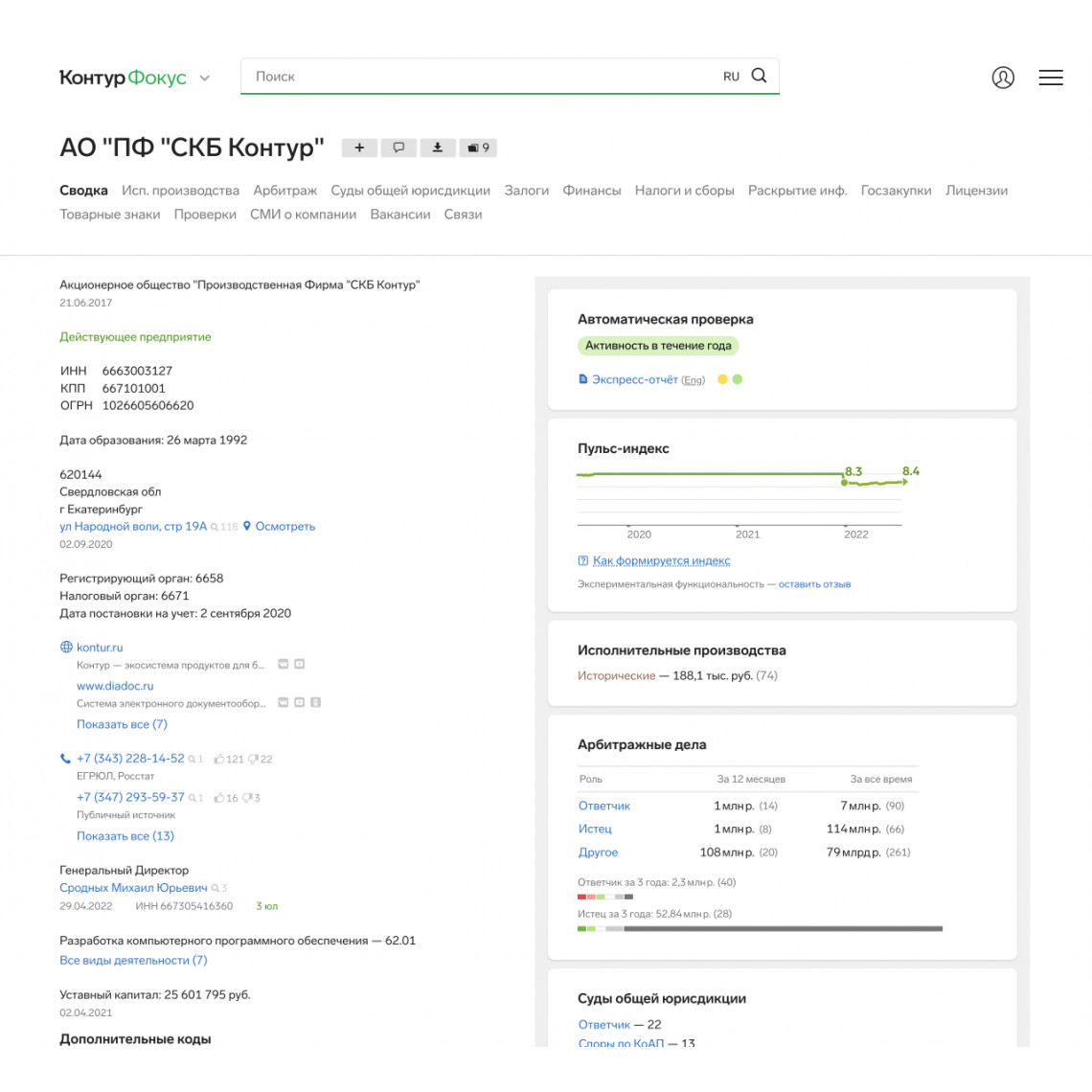Go to the Госзакупки tab
This screenshot has height=1092, width=1092.
point(896,191)
